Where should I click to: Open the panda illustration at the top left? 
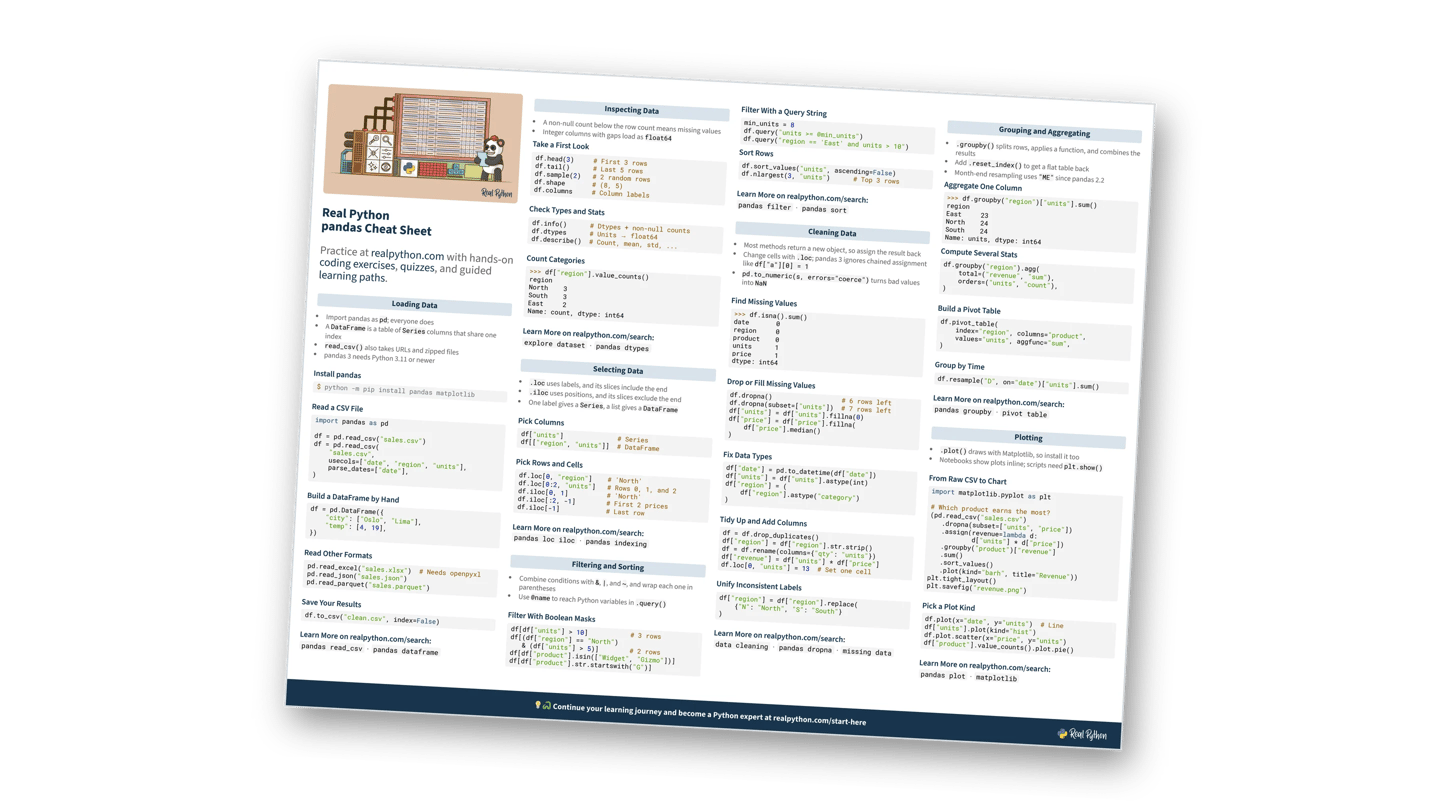pyautogui.click(x=423, y=143)
